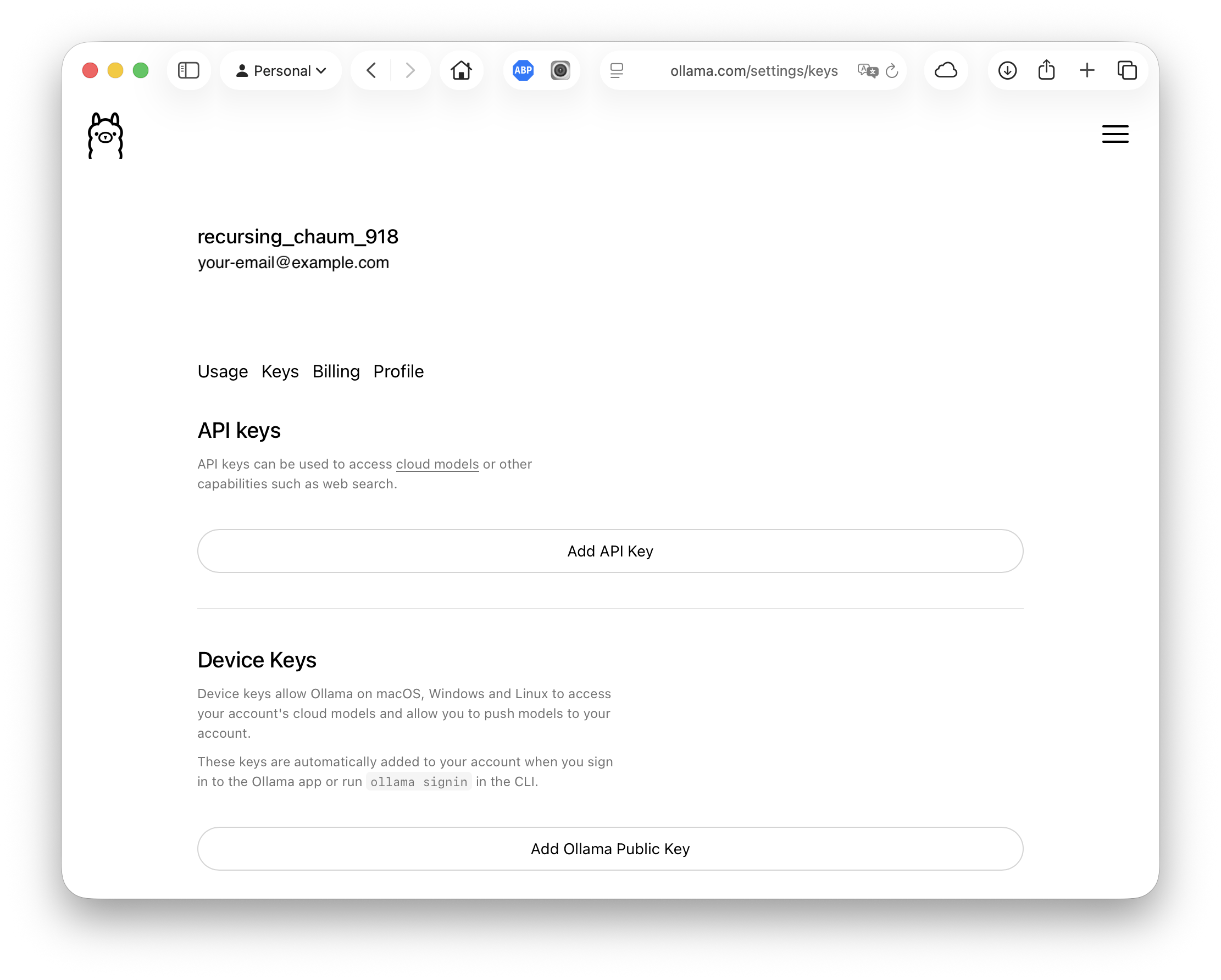Open the translate page icon

pyautogui.click(x=867, y=71)
